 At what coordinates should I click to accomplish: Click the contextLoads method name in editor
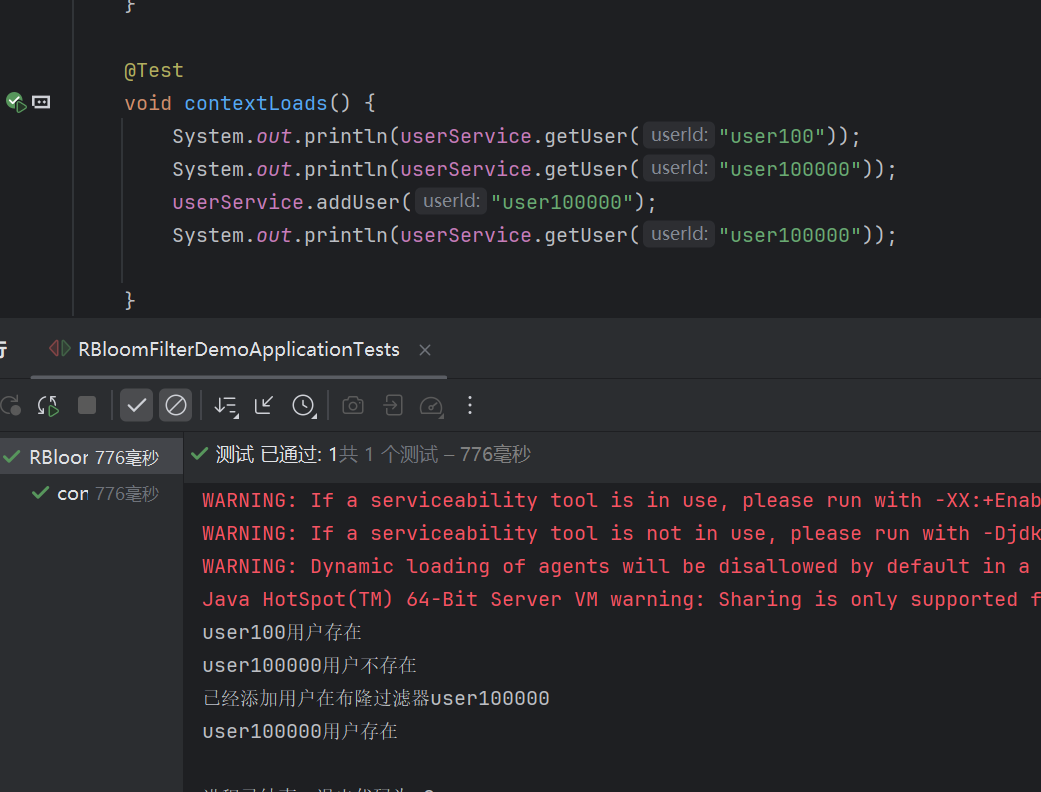tap(255, 103)
